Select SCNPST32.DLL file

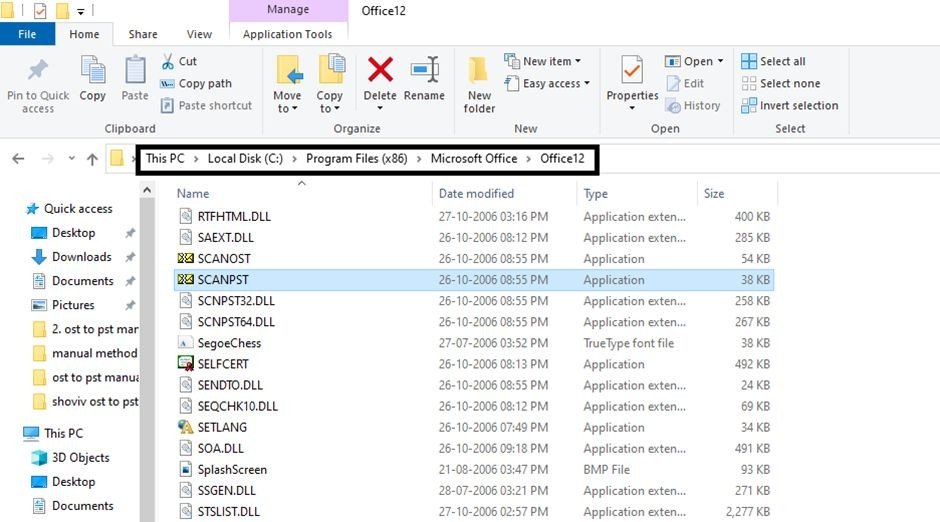pyautogui.click(x=474, y=301)
